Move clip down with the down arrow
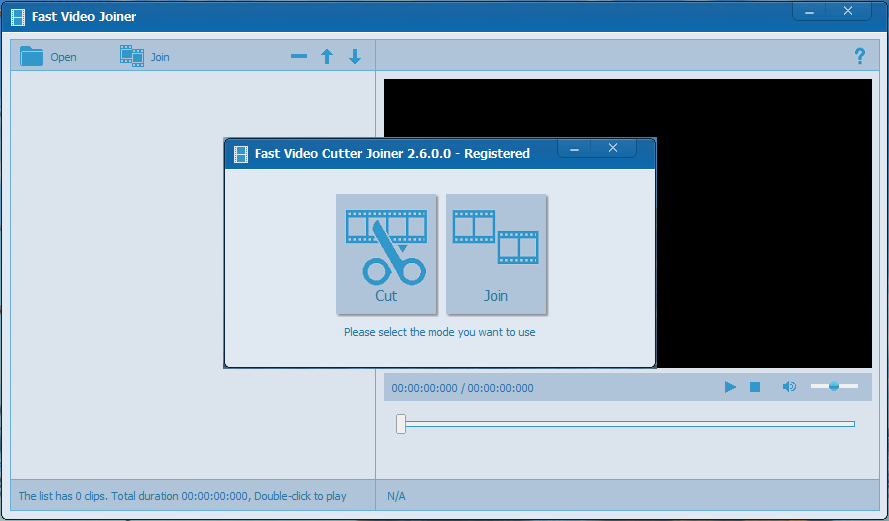Viewport: 889px width, 521px height. click(355, 56)
